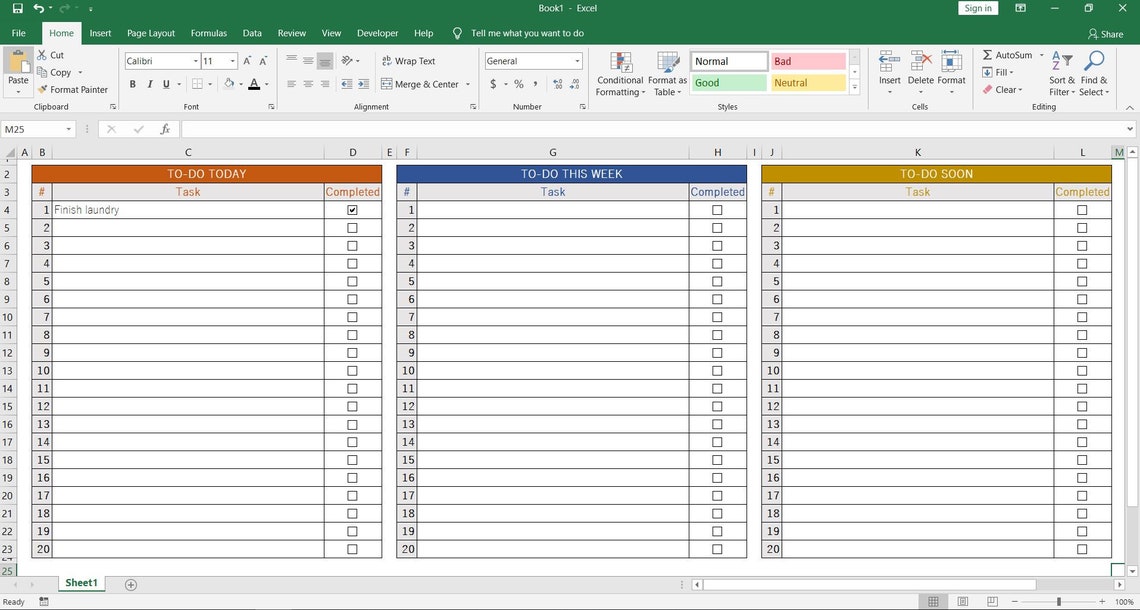The height and width of the screenshot is (610, 1140).
Task: Click the Sign in button
Action: [976, 7]
